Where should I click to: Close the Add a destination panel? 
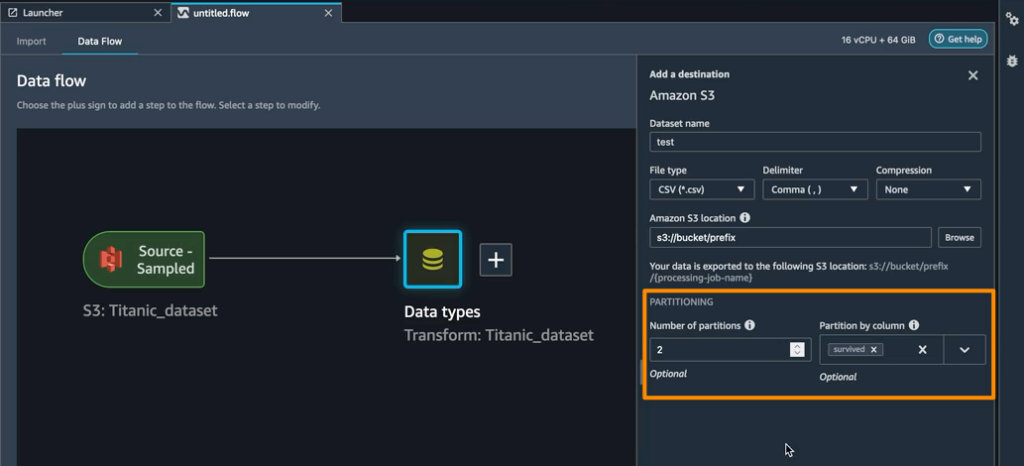tap(972, 76)
